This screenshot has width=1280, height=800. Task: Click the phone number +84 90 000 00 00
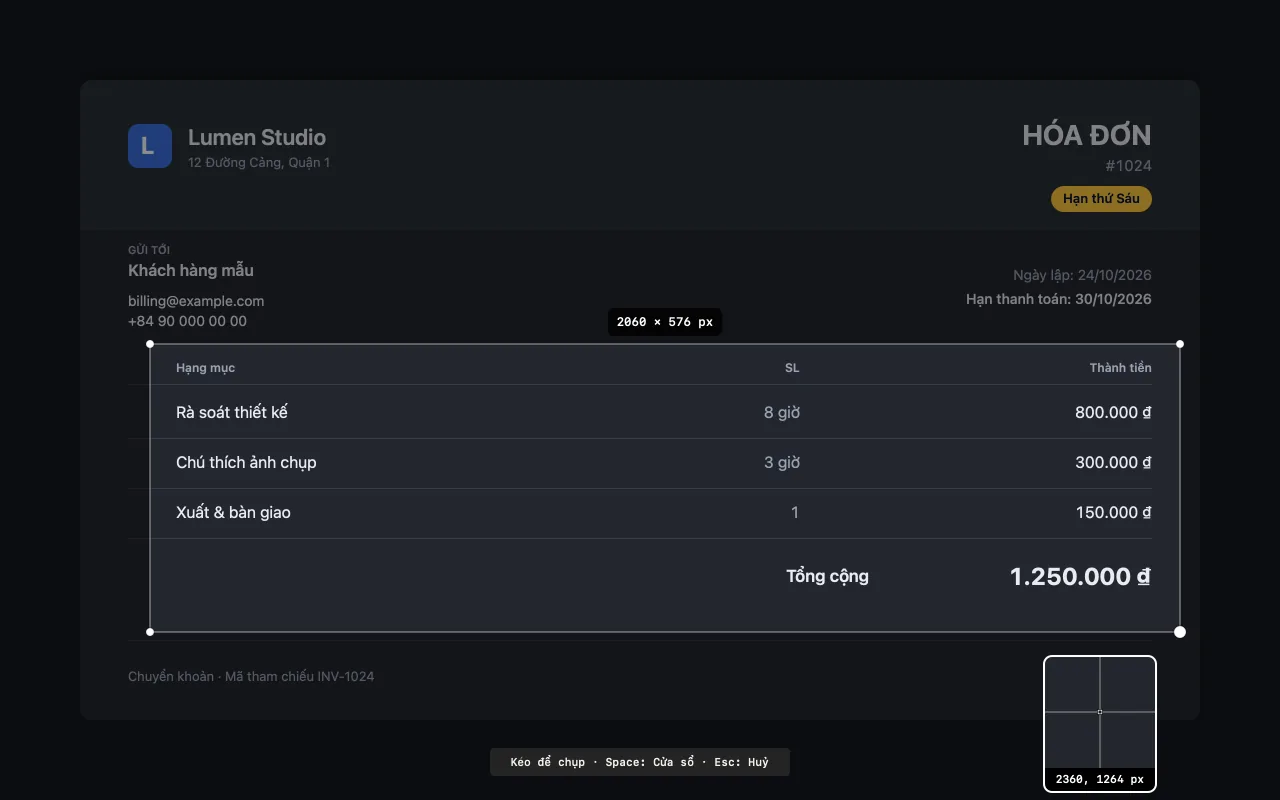tap(187, 321)
